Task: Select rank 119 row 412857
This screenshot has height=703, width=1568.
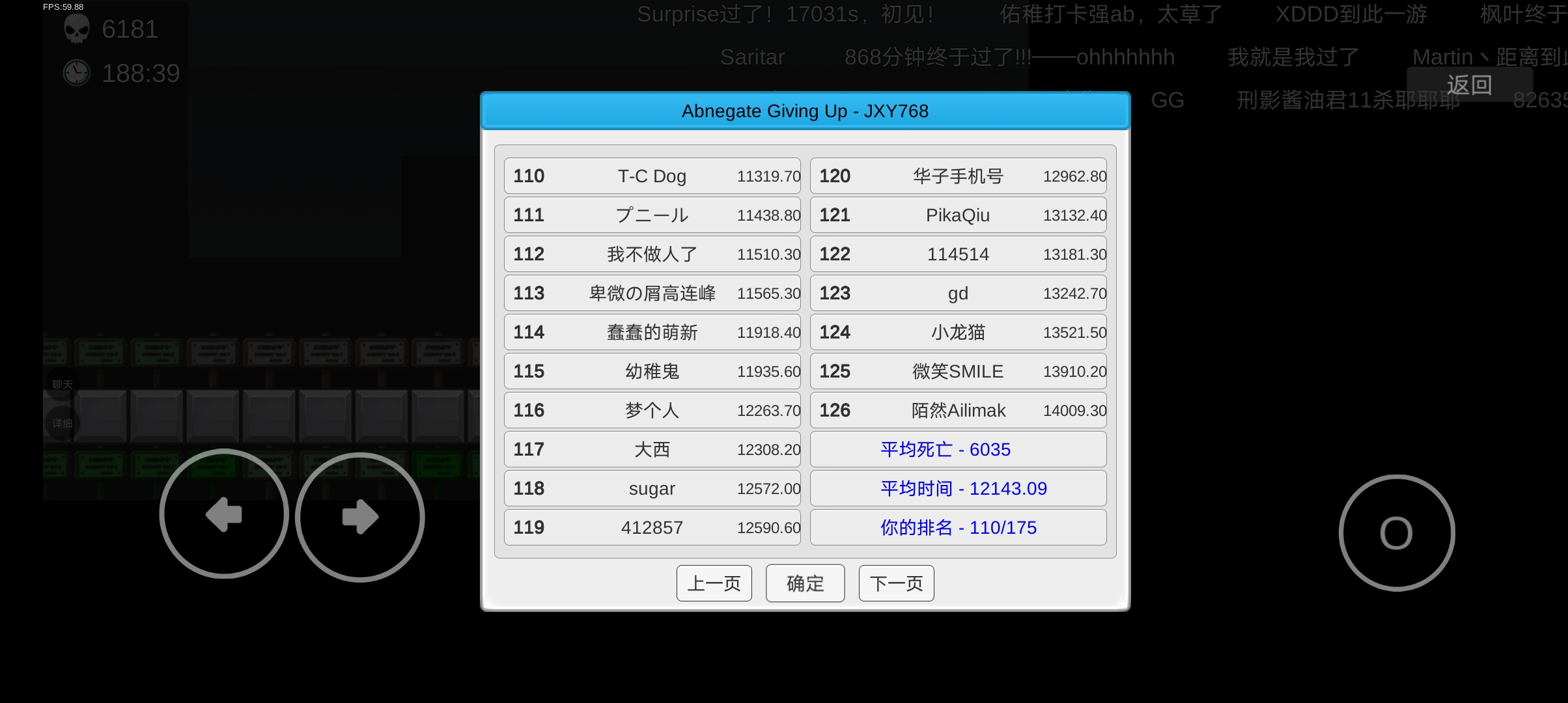Action: pos(652,527)
